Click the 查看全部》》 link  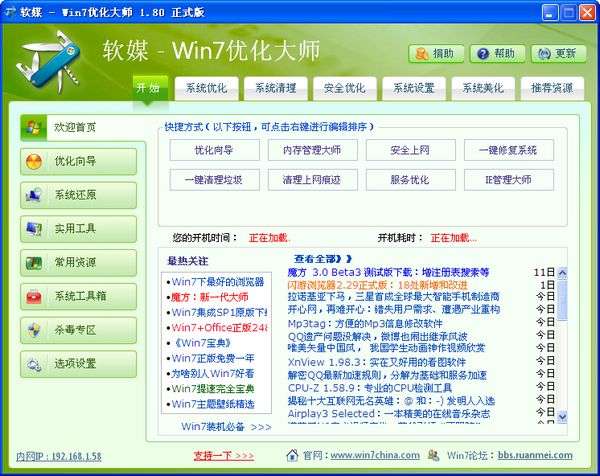322,259
